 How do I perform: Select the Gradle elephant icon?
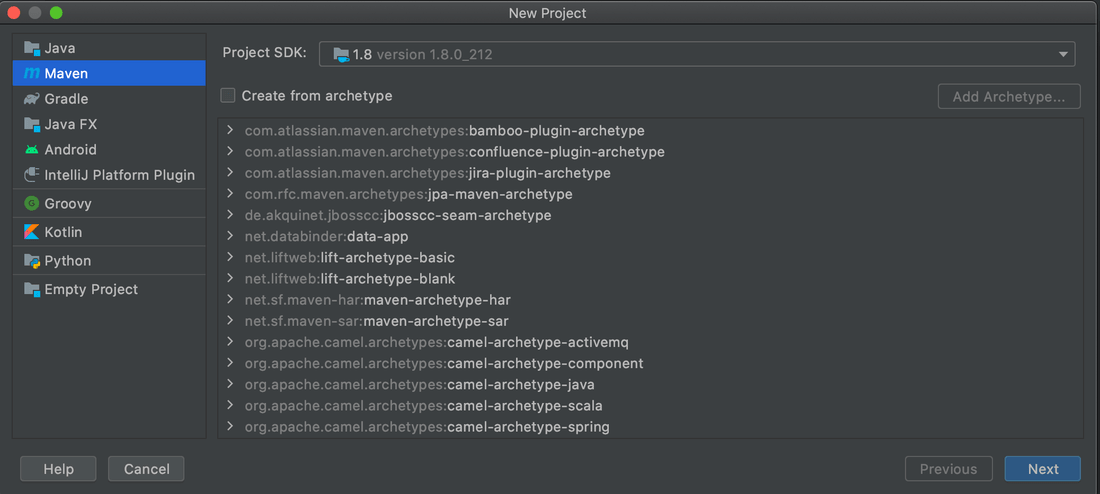32,99
